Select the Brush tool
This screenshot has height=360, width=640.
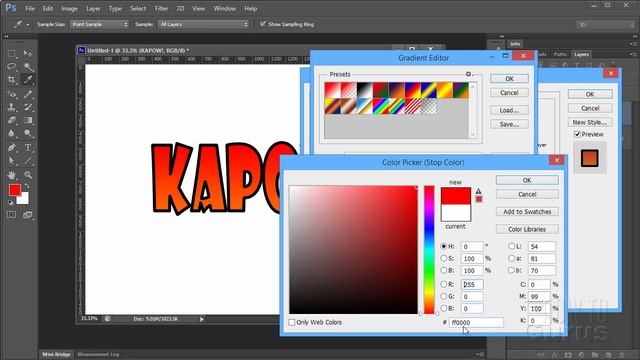[28, 94]
